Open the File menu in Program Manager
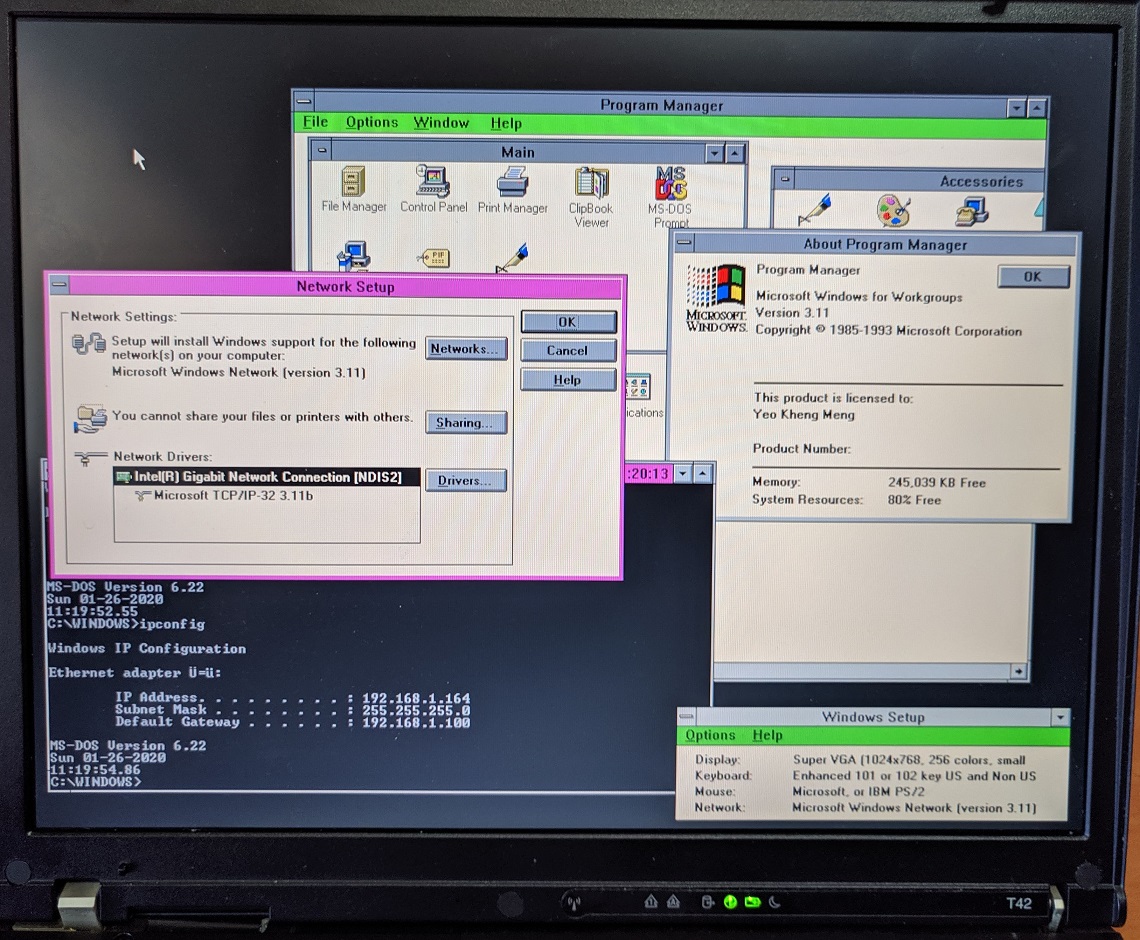The width and height of the screenshot is (1140, 940). pyautogui.click(x=315, y=122)
